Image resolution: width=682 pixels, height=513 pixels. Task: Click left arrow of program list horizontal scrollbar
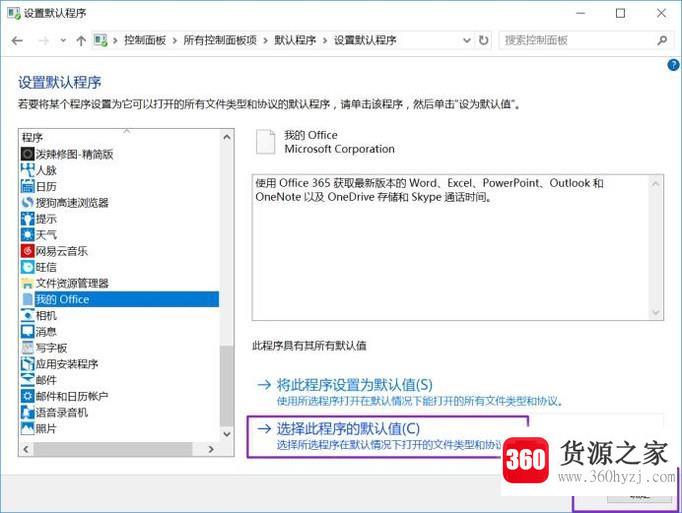(26, 449)
